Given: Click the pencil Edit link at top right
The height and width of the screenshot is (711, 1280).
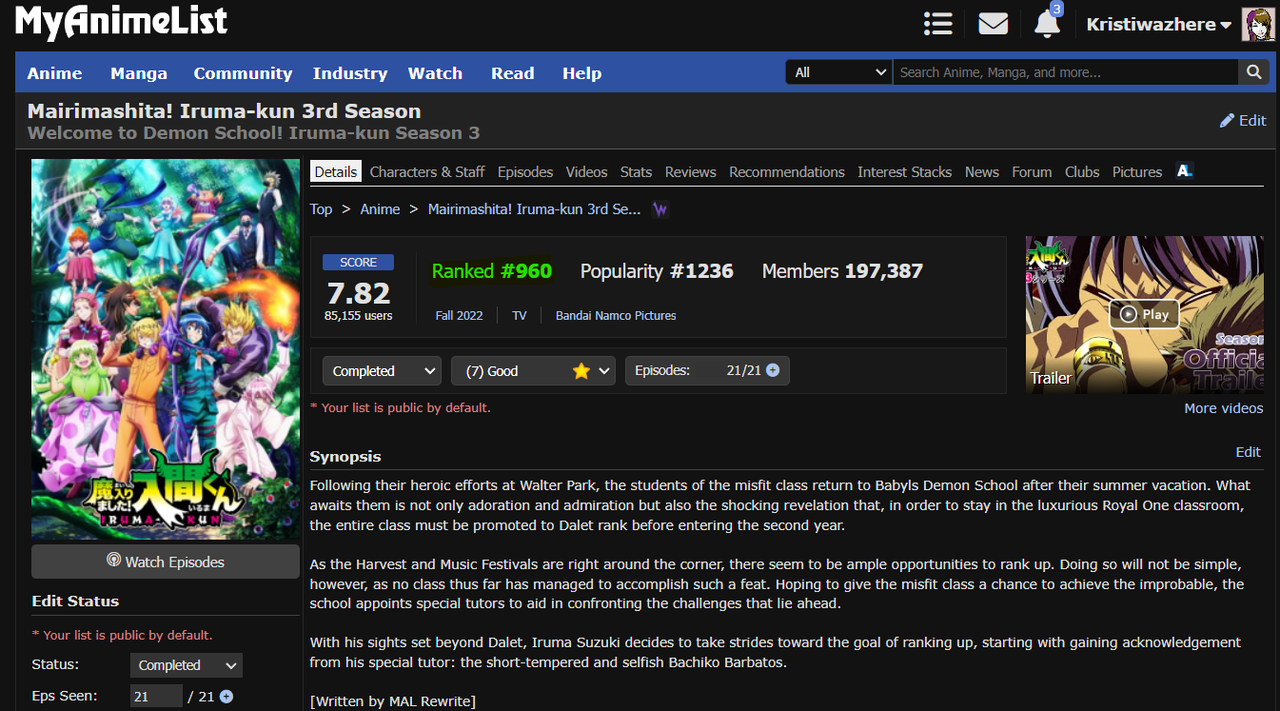Looking at the screenshot, I should [1243, 120].
